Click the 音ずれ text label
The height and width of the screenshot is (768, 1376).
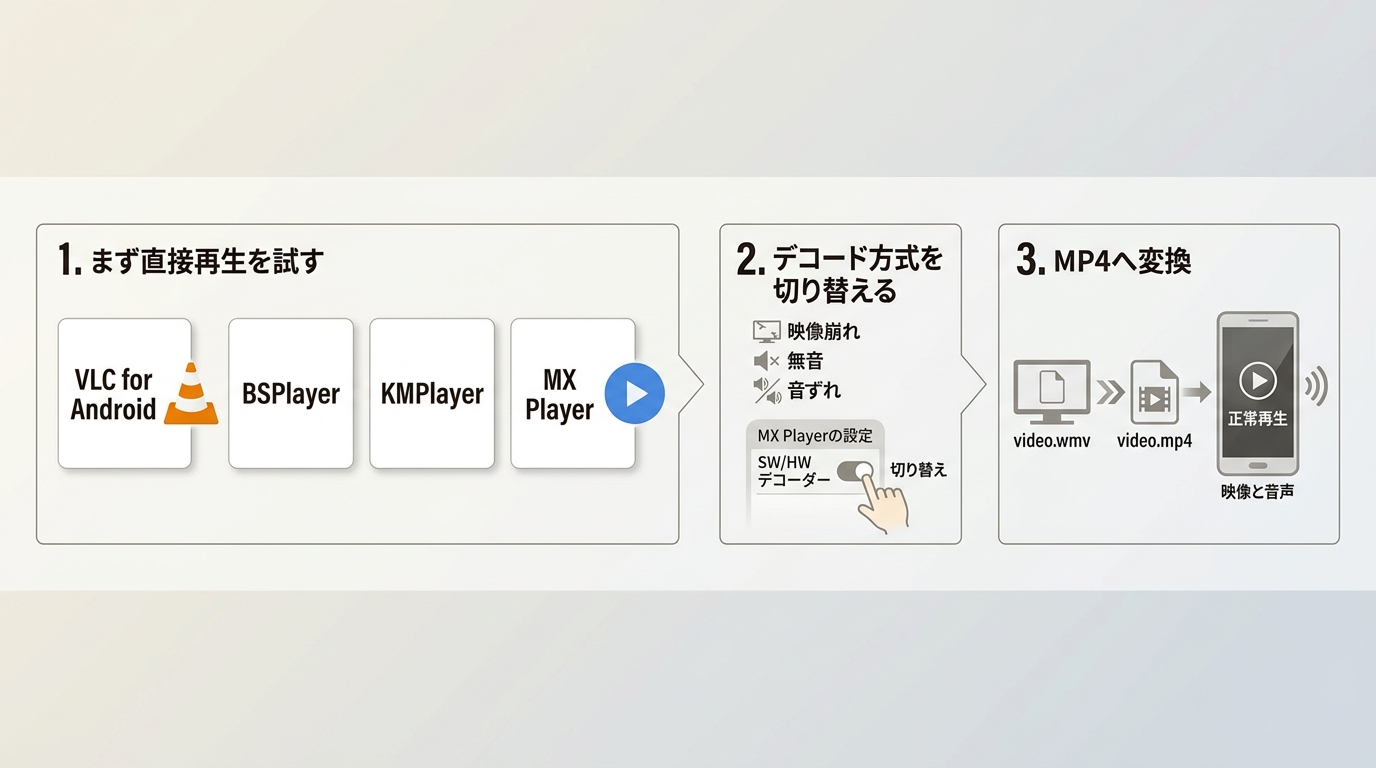[x=815, y=391]
